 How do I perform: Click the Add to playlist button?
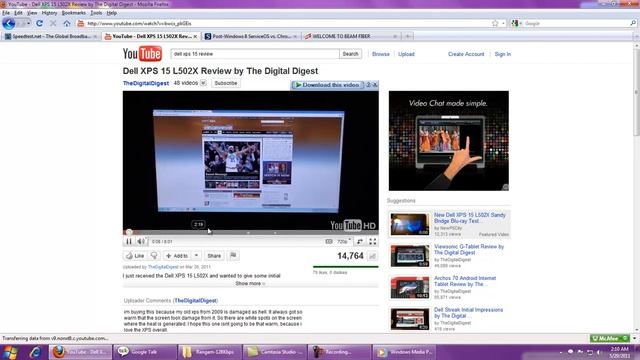tap(177, 256)
